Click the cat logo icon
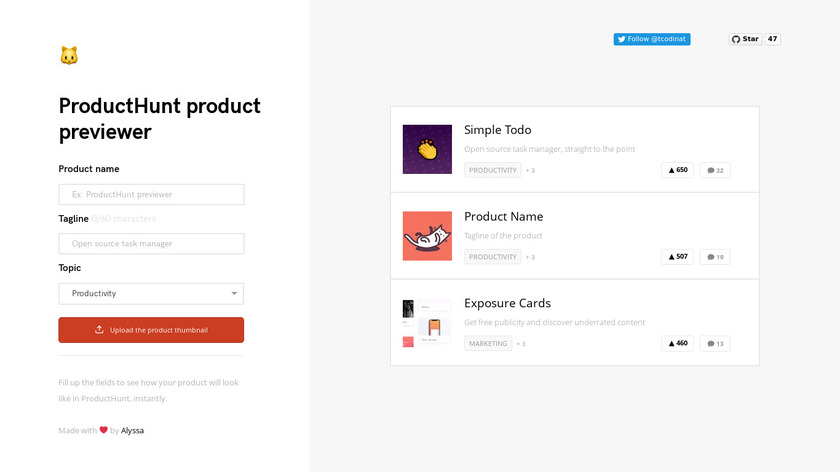This screenshot has height=472, width=840. pyautogui.click(x=69, y=56)
